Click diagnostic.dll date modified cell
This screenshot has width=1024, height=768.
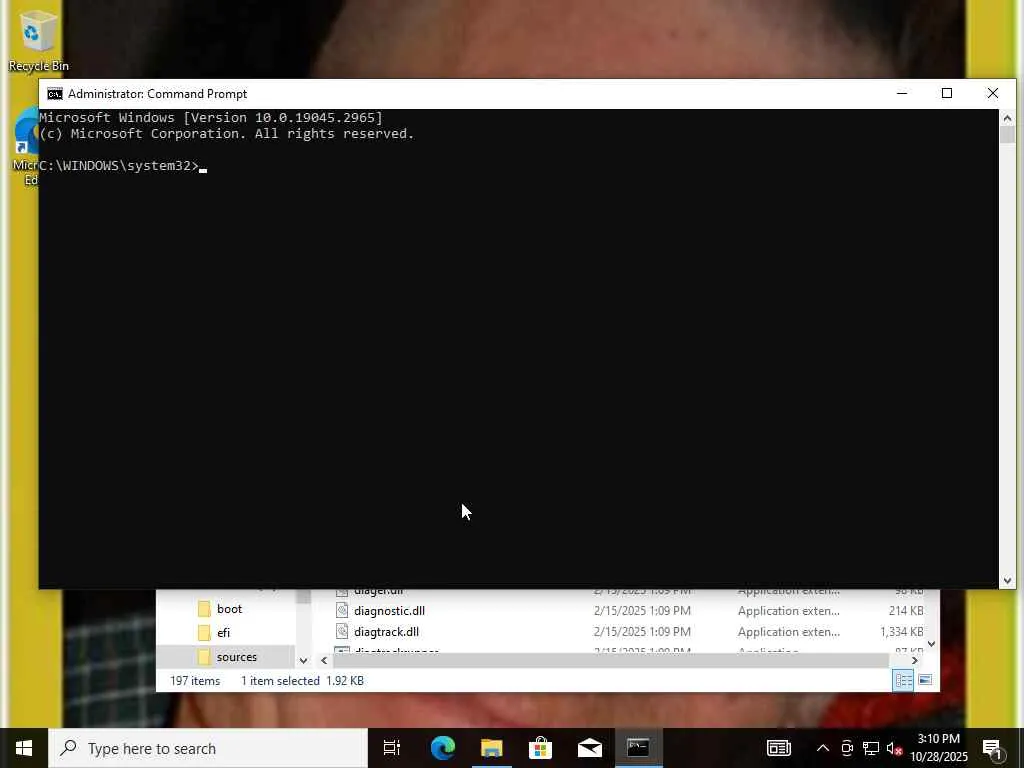click(x=642, y=611)
